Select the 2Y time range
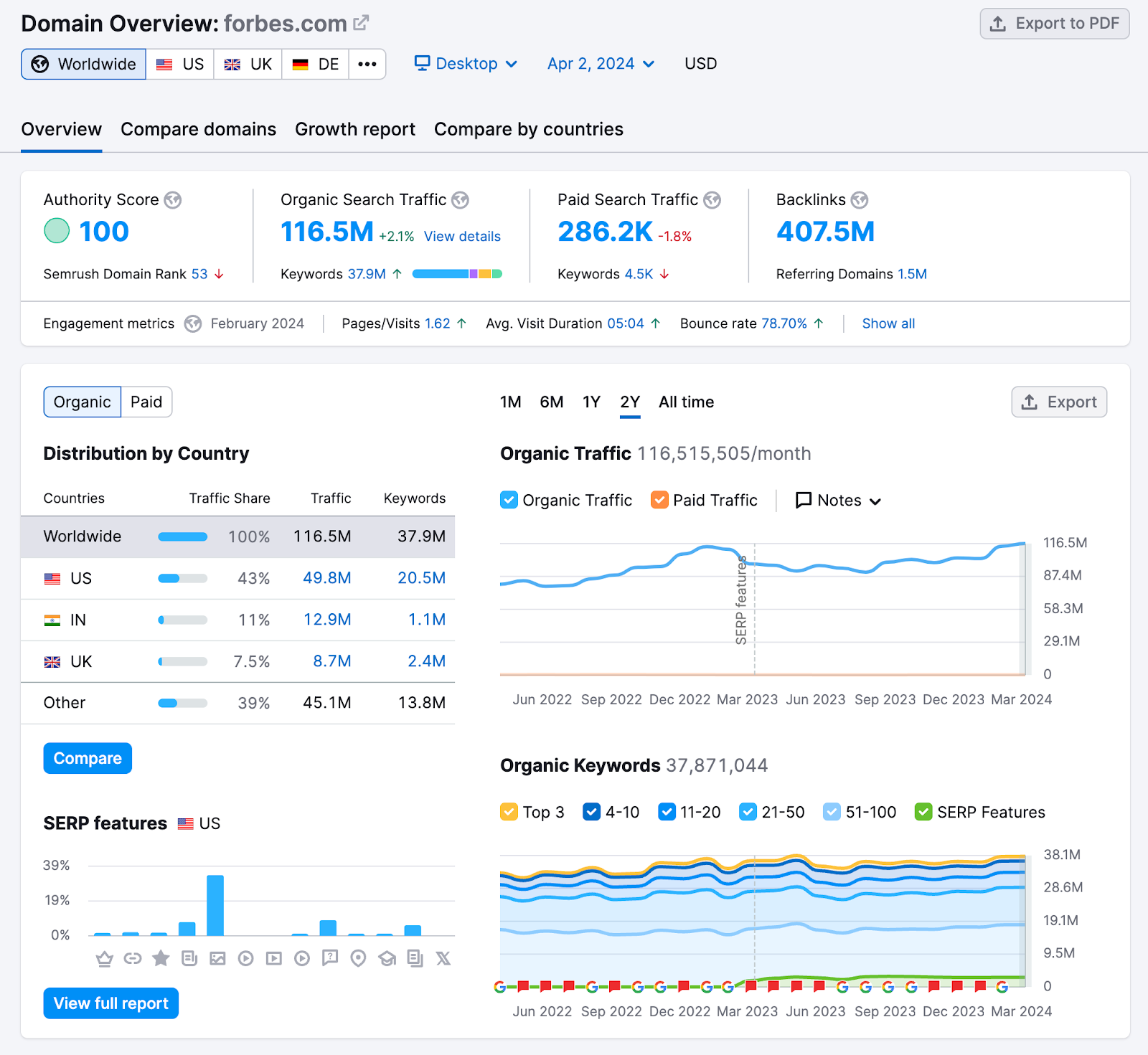Viewport: 1148px width, 1055px height. click(x=630, y=402)
